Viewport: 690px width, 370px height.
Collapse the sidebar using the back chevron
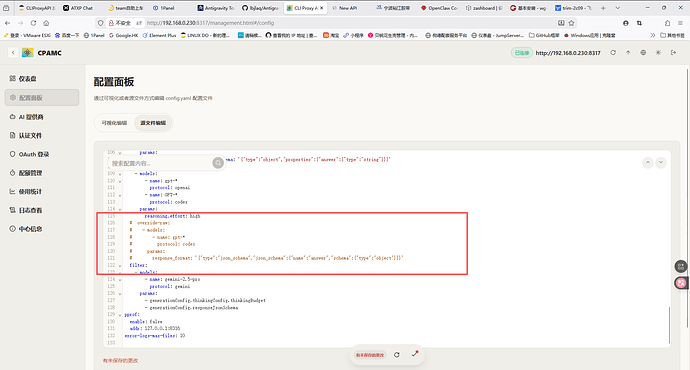point(13,53)
